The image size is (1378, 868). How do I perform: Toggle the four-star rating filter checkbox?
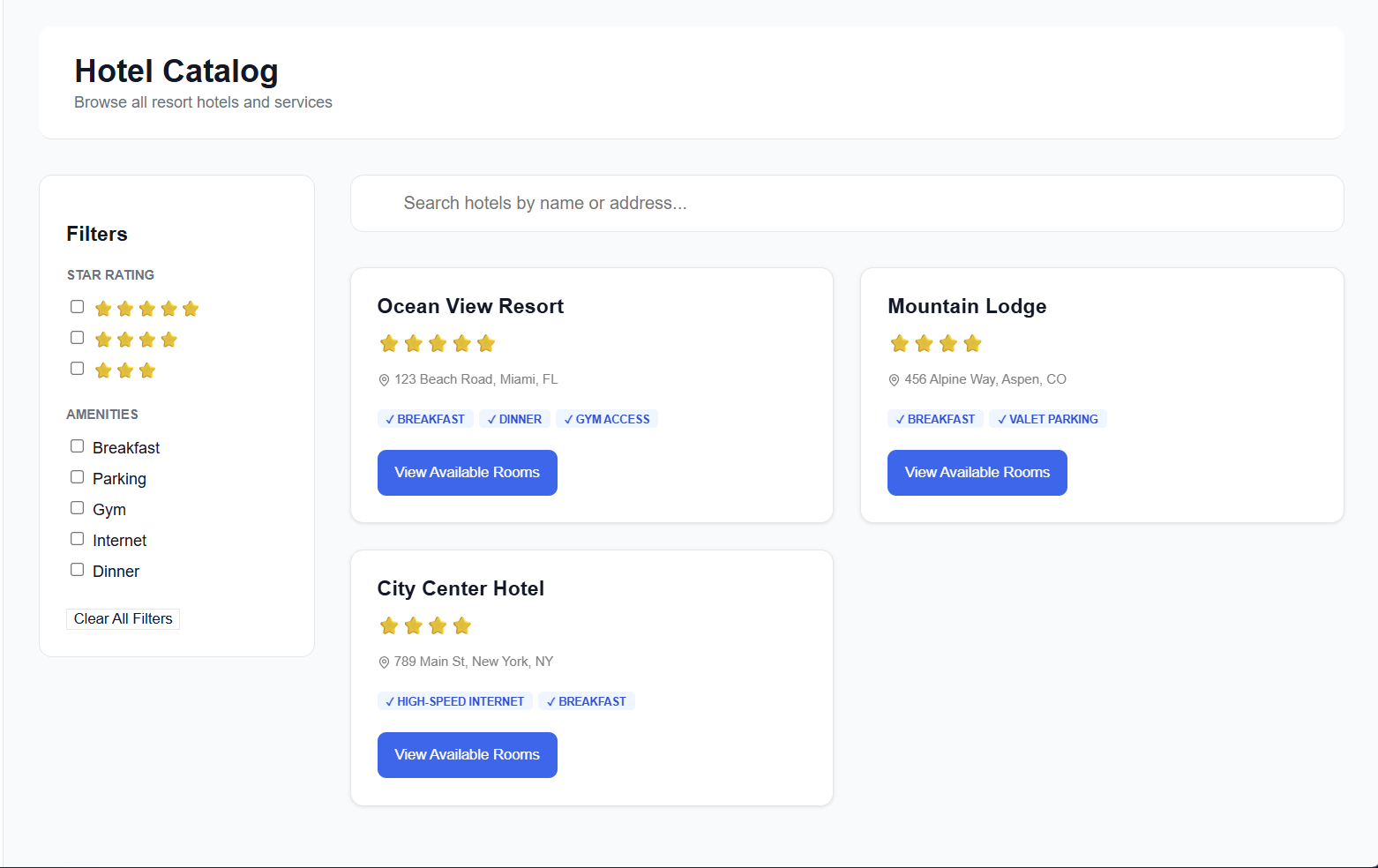pos(78,338)
